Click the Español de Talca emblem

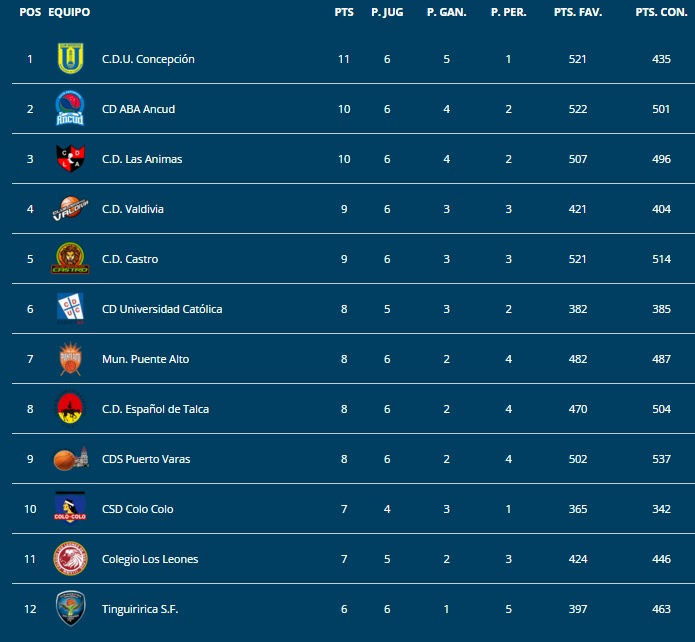[70, 409]
